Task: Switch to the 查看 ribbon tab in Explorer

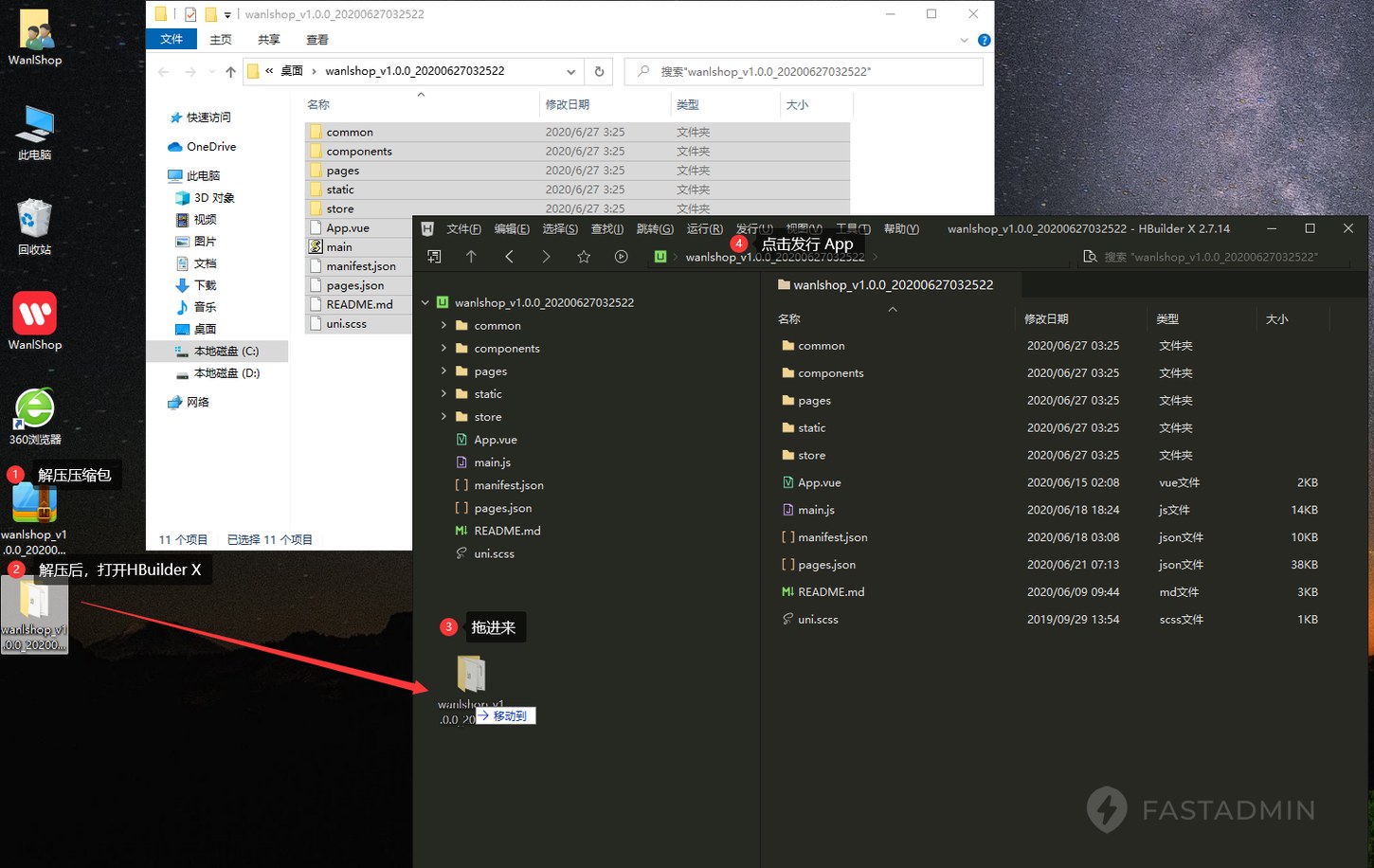Action: pyautogui.click(x=317, y=40)
